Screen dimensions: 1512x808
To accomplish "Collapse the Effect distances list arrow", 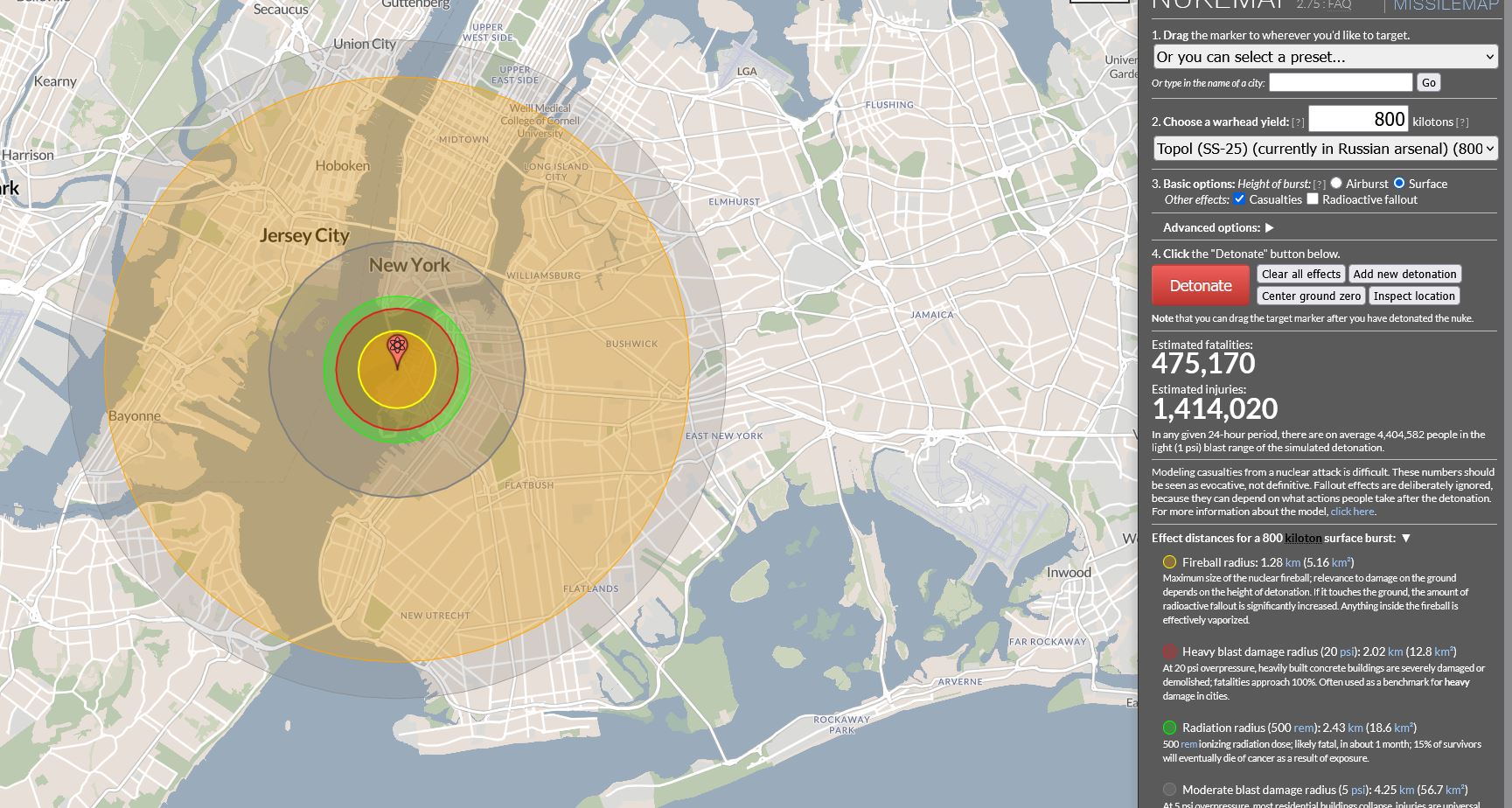I will click(x=1405, y=538).
